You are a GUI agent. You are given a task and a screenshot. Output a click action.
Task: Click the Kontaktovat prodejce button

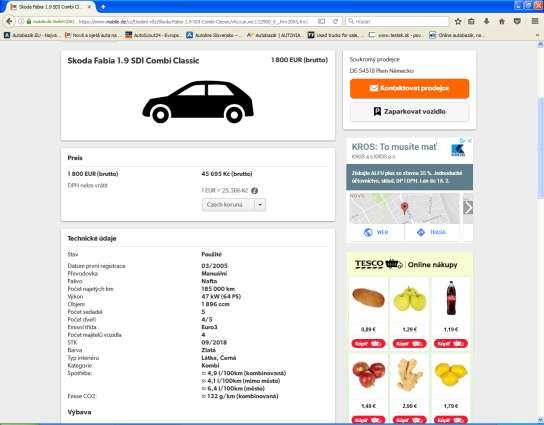coord(409,88)
